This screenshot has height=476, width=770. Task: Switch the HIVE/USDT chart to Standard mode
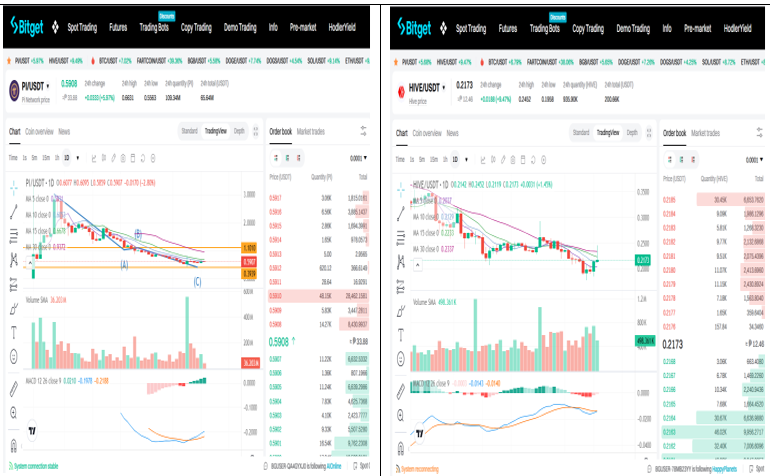pos(581,132)
